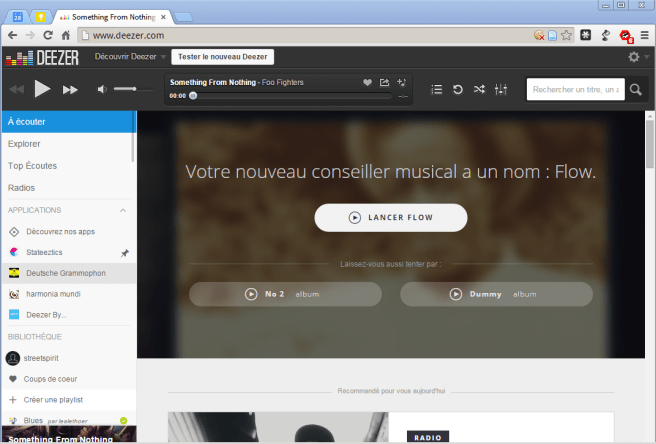Click Créer une playlist
Image resolution: width=656 pixels, height=444 pixels.
point(69,400)
